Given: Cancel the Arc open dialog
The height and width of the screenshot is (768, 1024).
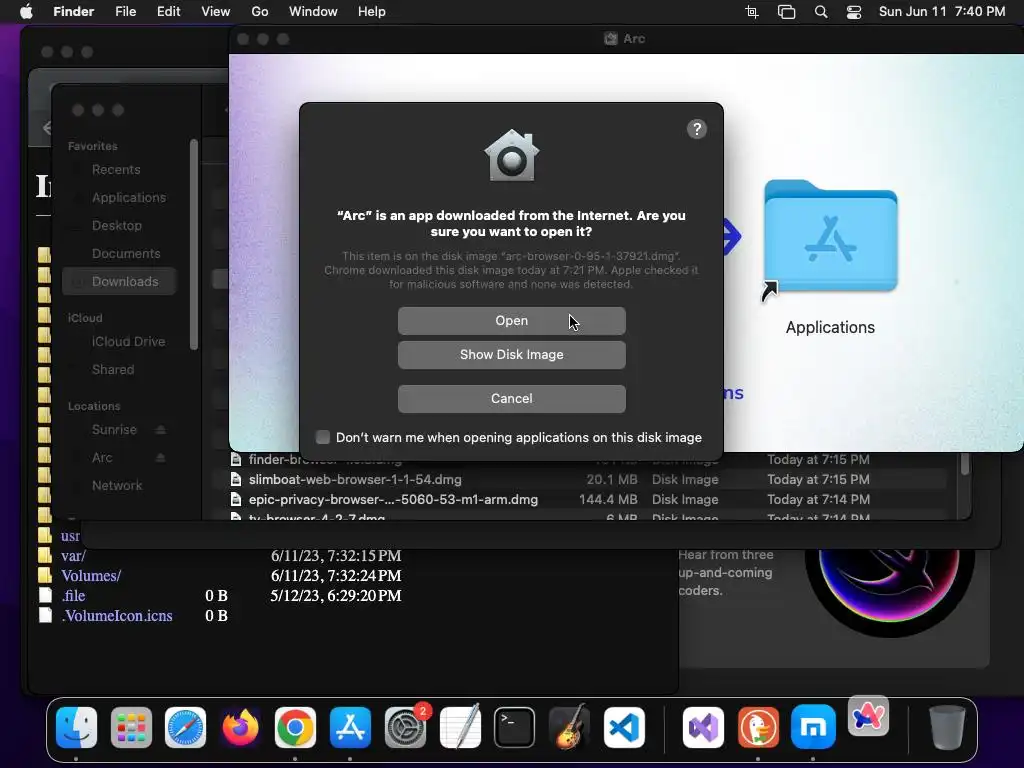Looking at the screenshot, I should click(511, 398).
